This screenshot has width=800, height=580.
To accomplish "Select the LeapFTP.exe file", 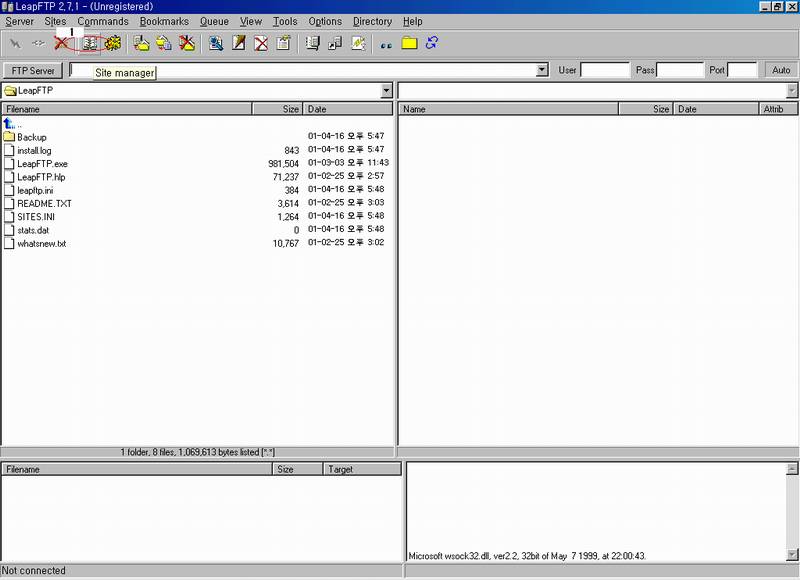I will [42, 164].
